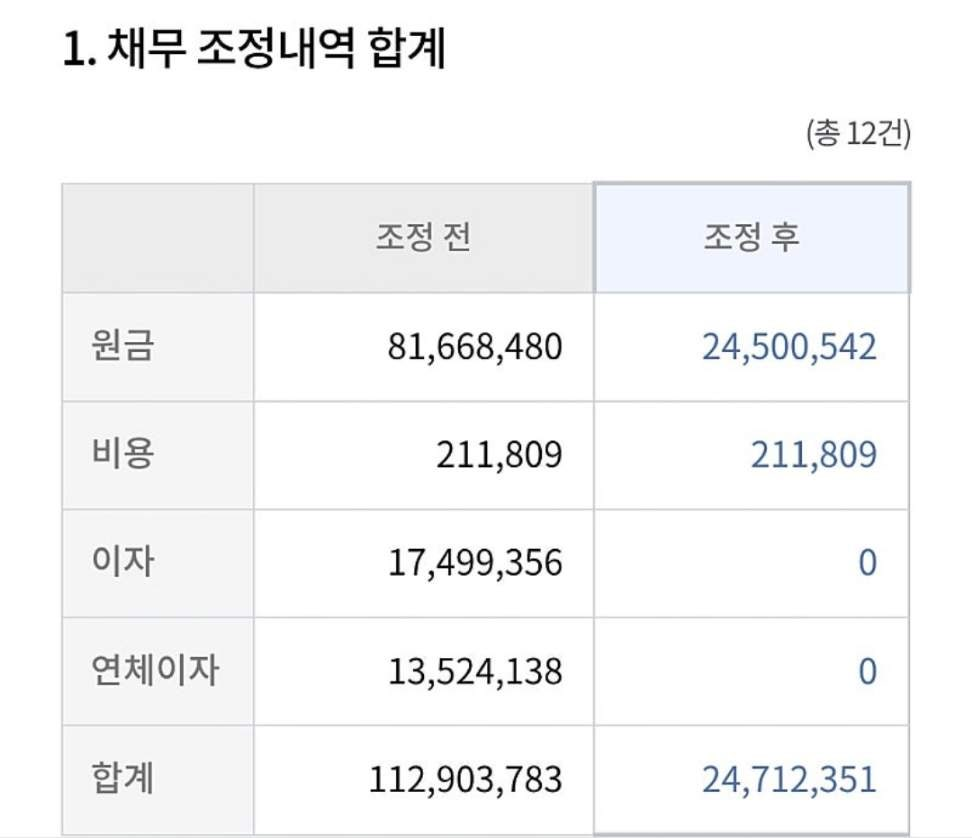Click the adjusted interest 0 value
This screenshot has width=972, height=838.
pyautogui.click(x=868, y=563)
